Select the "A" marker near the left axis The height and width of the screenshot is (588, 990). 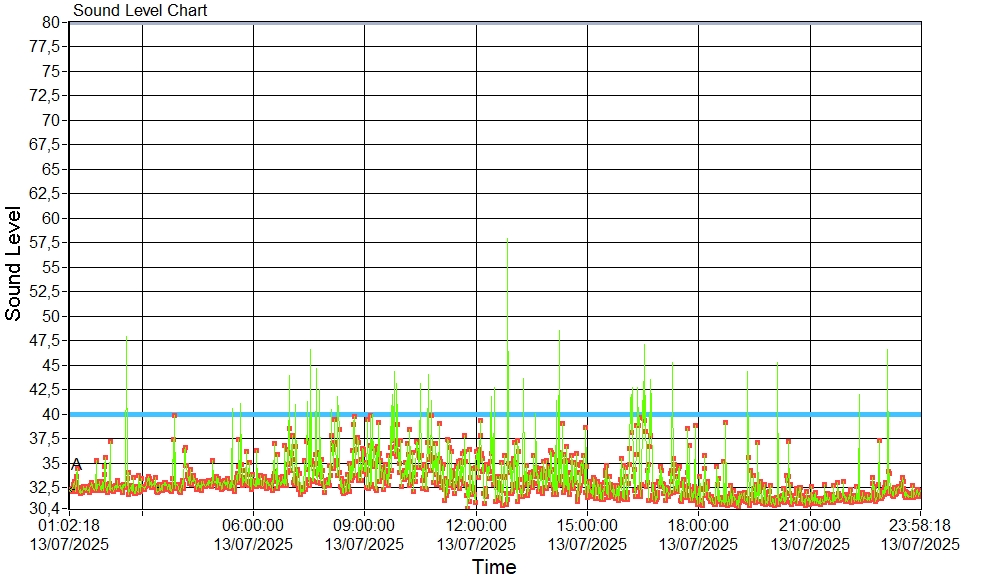pos(77,464)
